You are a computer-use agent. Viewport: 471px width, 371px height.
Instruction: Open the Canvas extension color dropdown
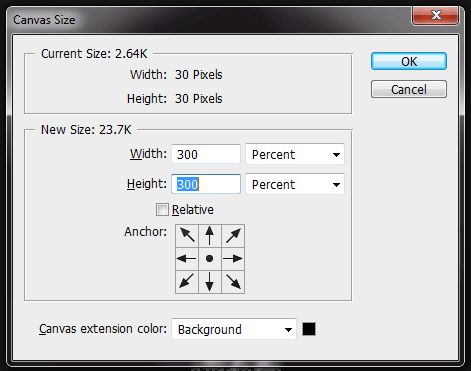coord(234,329)
